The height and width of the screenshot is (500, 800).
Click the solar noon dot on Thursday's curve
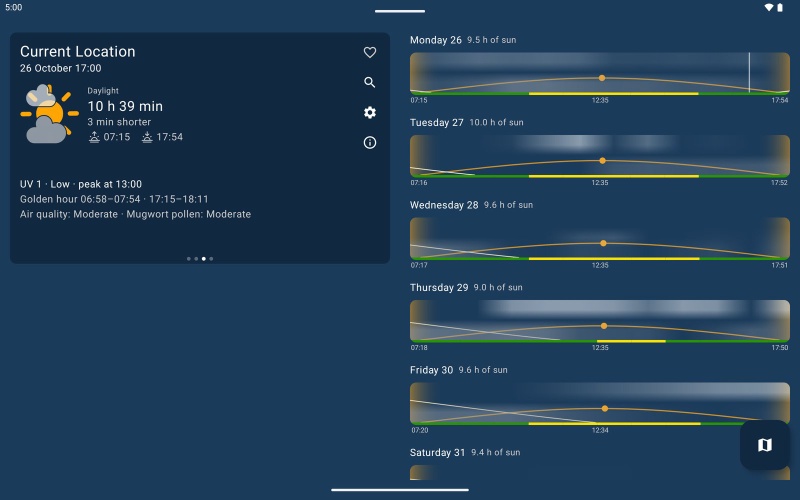click(x=604, y=326)
